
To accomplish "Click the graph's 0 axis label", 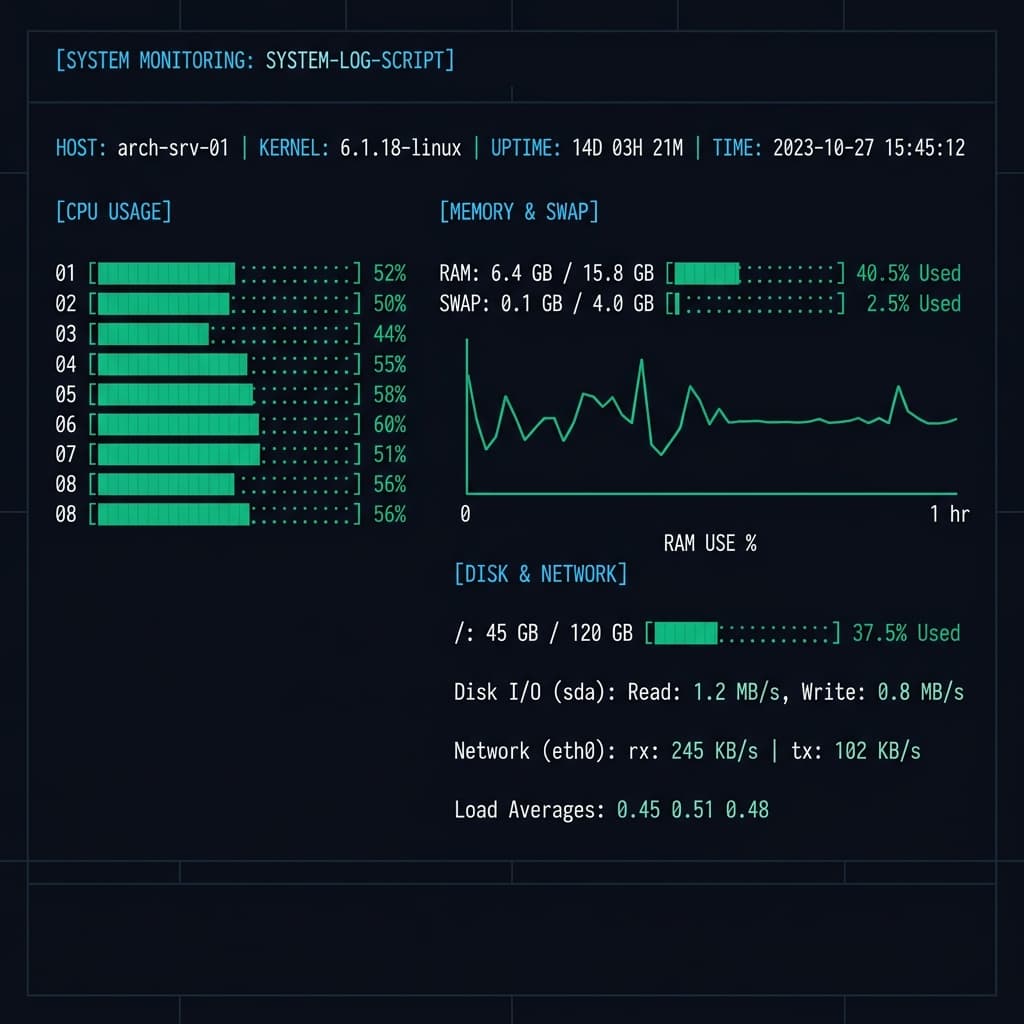I will coord(465,514).
